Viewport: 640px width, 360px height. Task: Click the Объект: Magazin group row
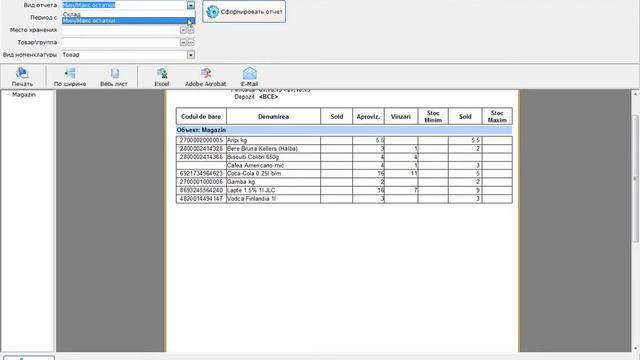coord(344,130)
